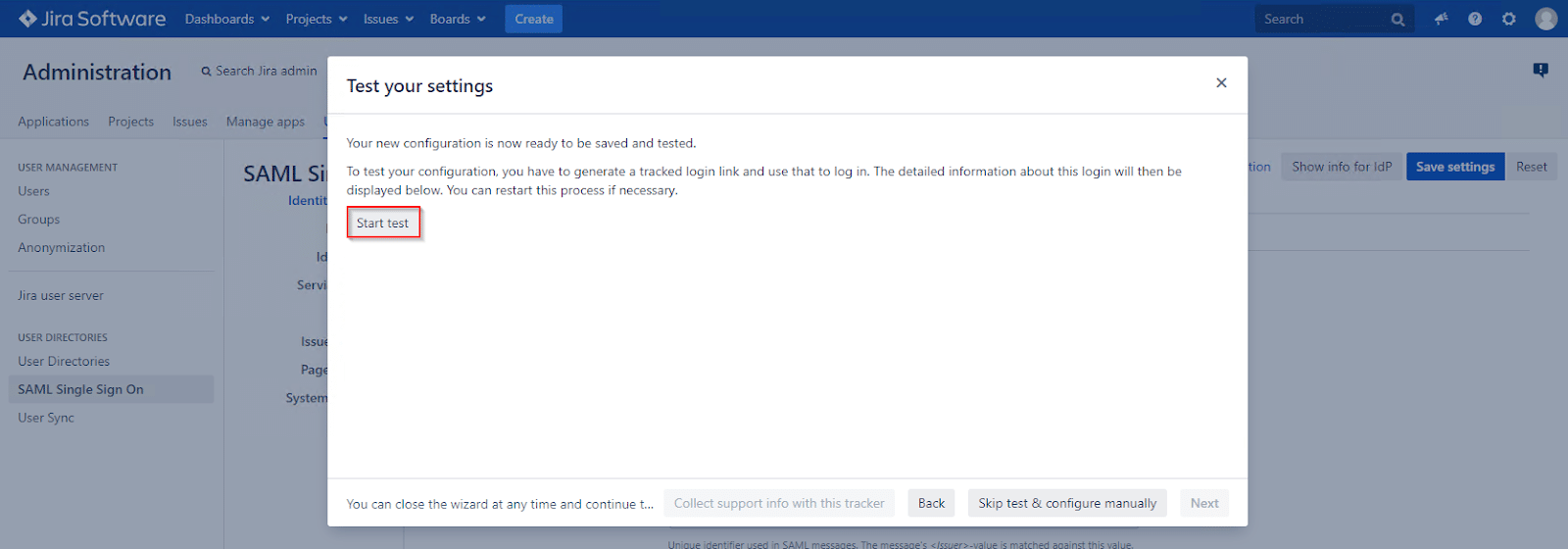The image size is (1568, 549).
Task: Close the Test your settings dialog
Action: point(1221,83)
